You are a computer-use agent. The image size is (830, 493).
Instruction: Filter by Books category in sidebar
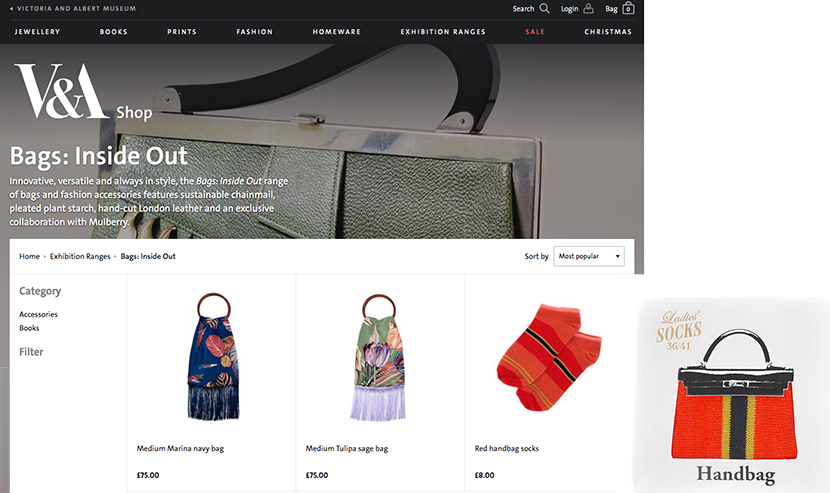(29, 328)
